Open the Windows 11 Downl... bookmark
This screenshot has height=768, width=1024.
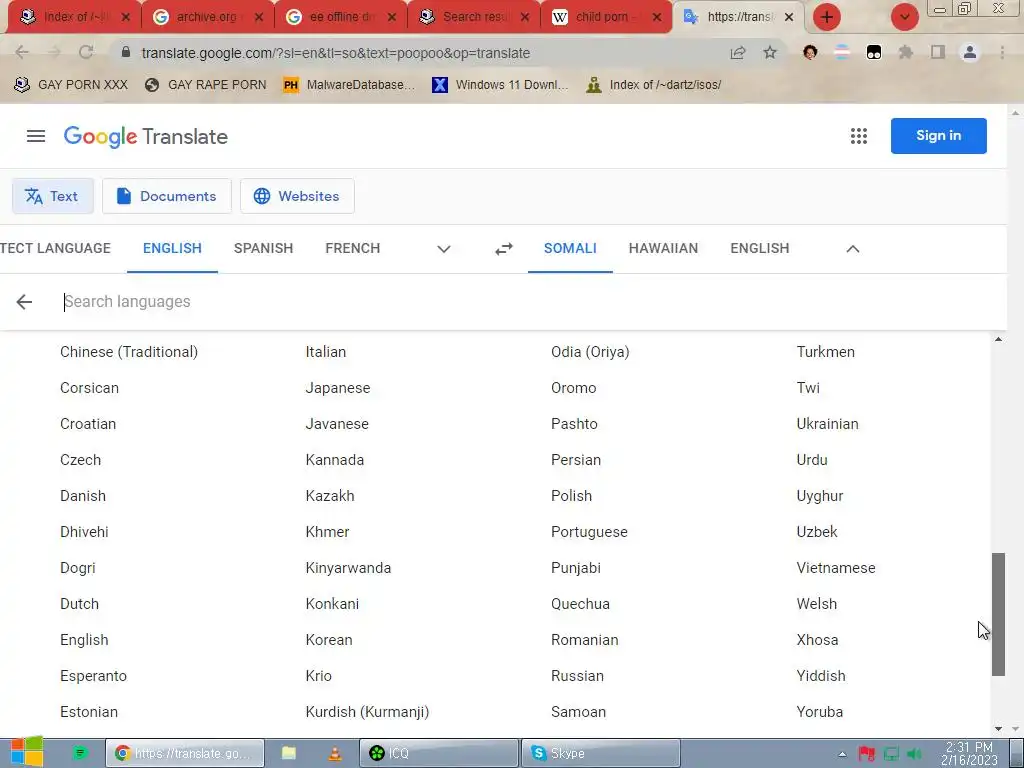[x=500, y=85]
